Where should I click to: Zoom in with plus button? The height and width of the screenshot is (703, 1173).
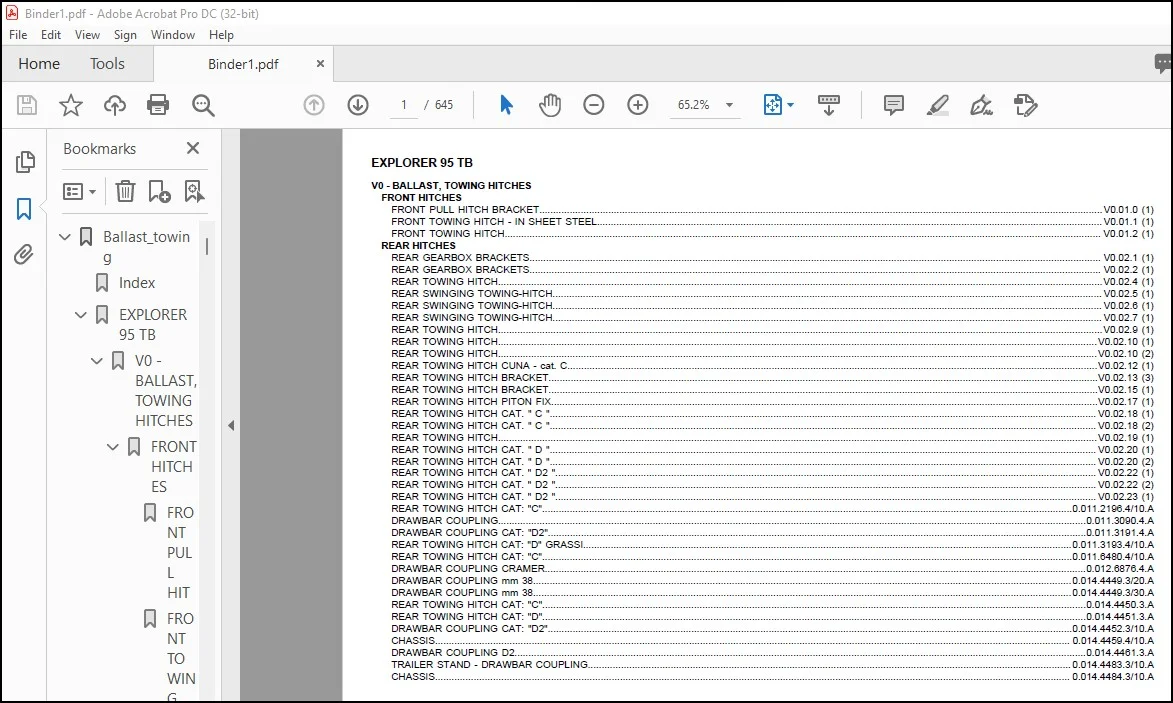638,105
